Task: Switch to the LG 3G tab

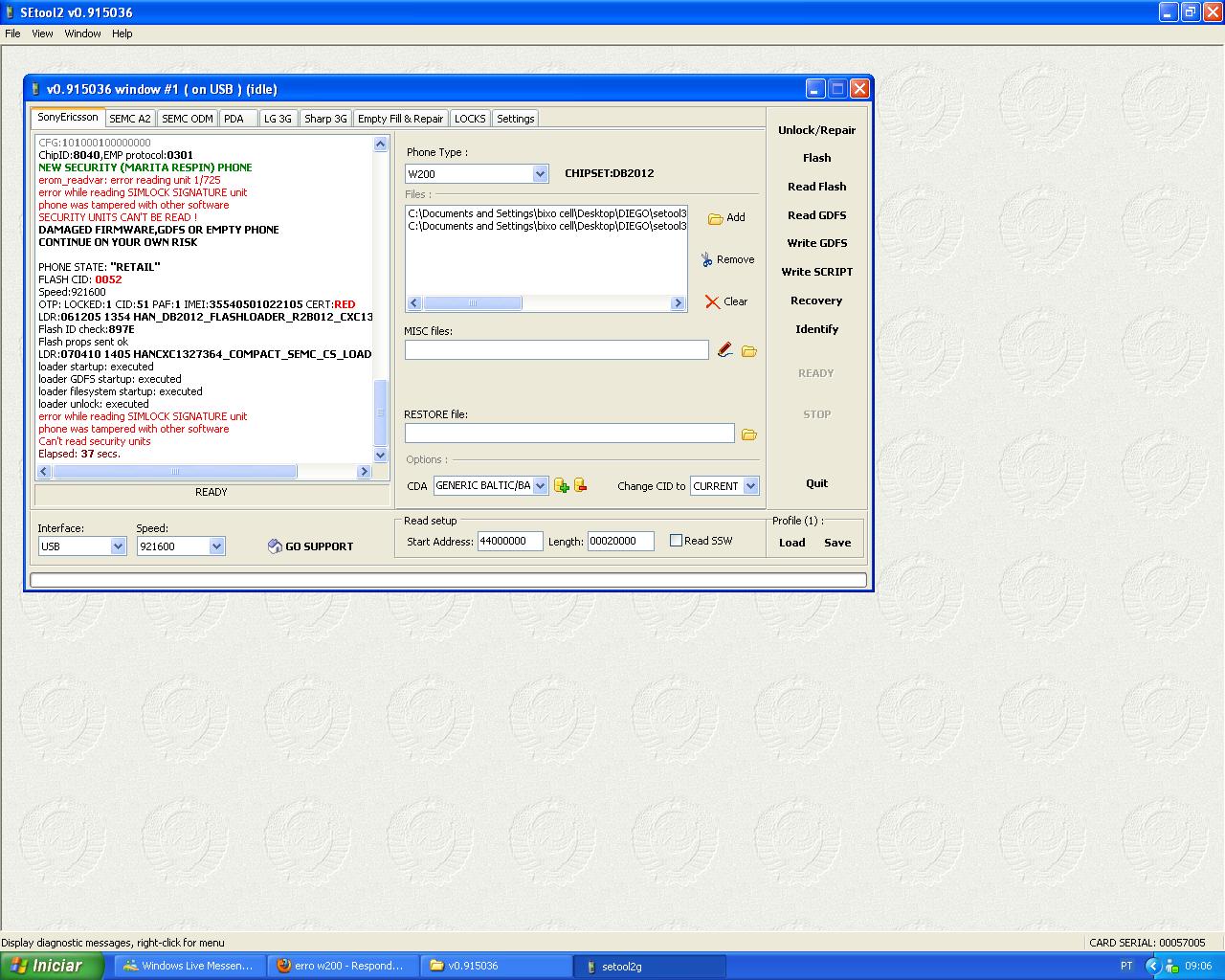Action: [x=278, y=119]
